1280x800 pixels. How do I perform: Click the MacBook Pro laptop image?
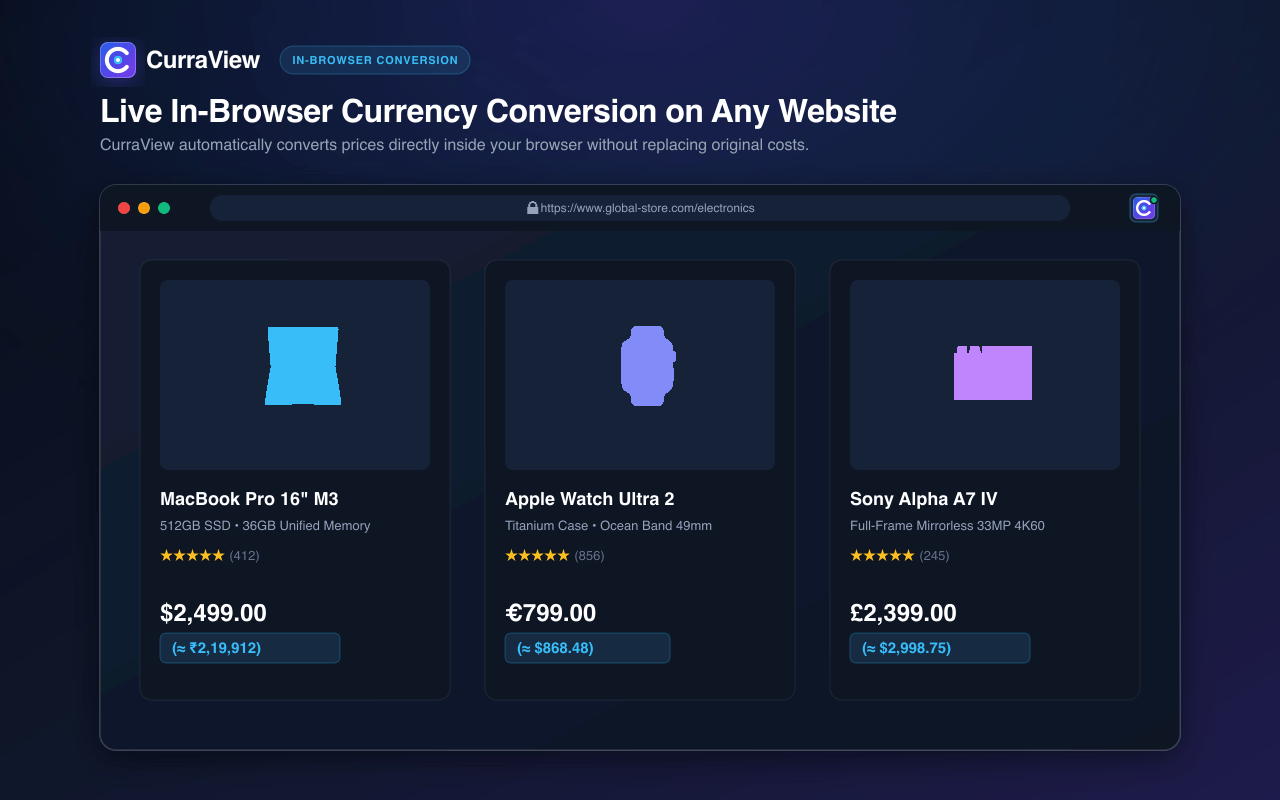pos(303,366)
